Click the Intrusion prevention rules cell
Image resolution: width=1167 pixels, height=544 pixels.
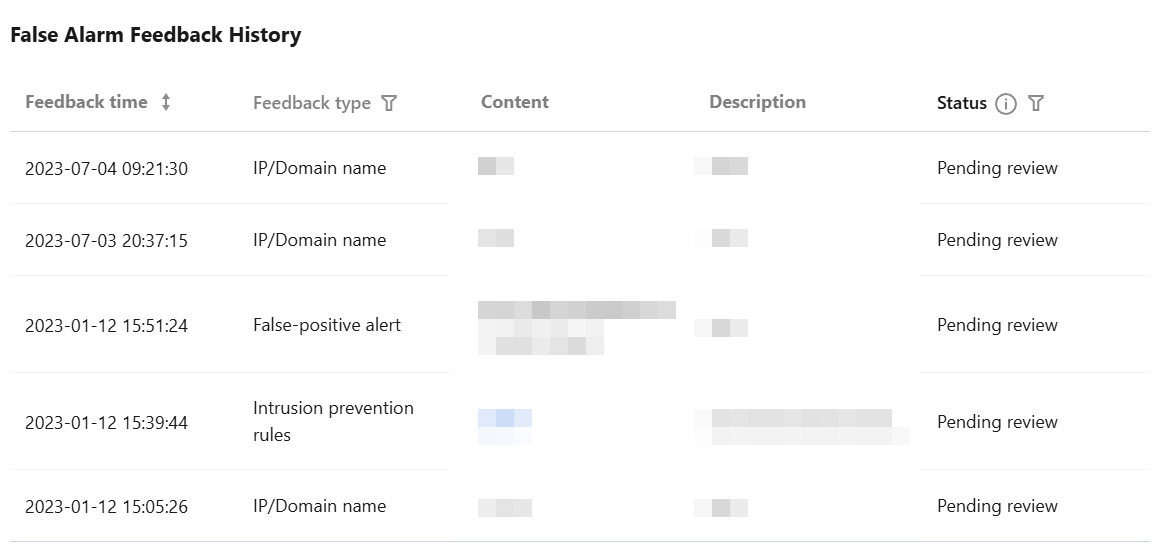coord(332,421)
